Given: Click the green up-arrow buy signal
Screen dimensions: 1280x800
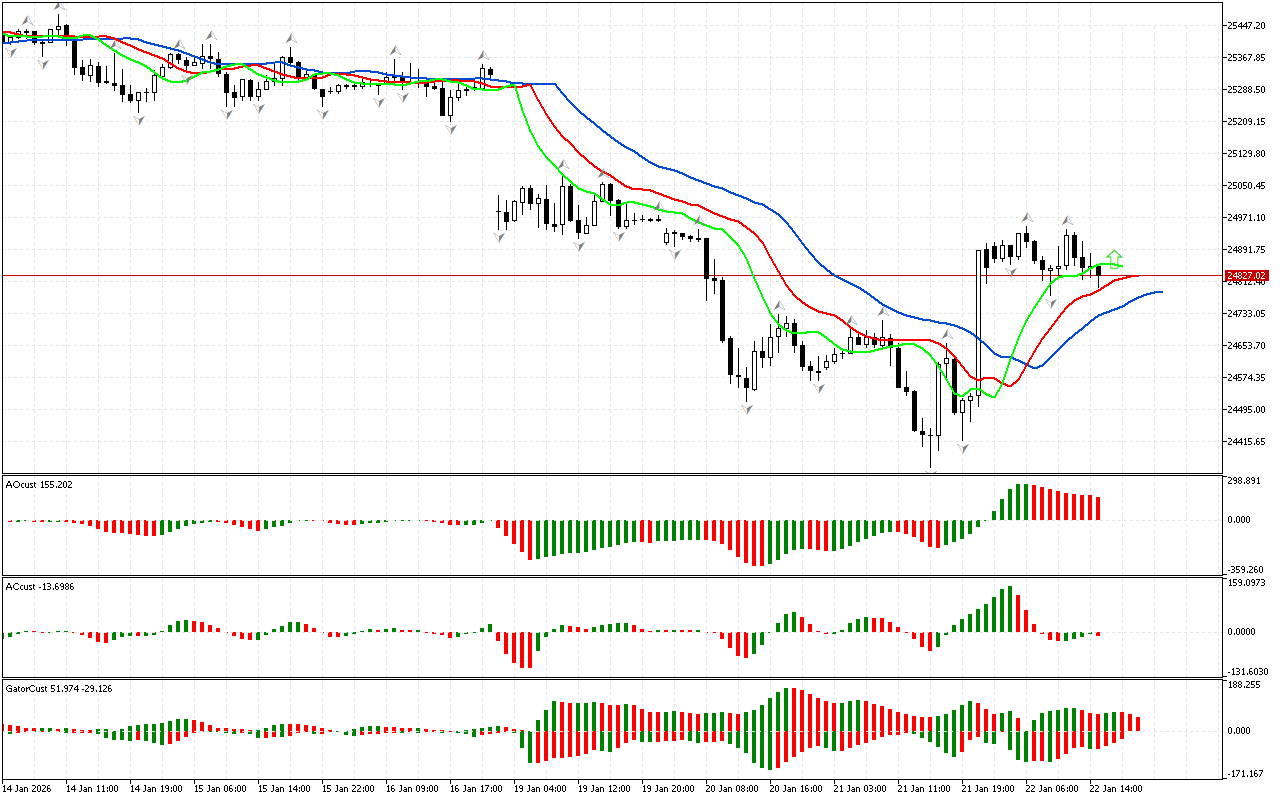Looking at the screenshot, I should click(x=1114, y=259).
